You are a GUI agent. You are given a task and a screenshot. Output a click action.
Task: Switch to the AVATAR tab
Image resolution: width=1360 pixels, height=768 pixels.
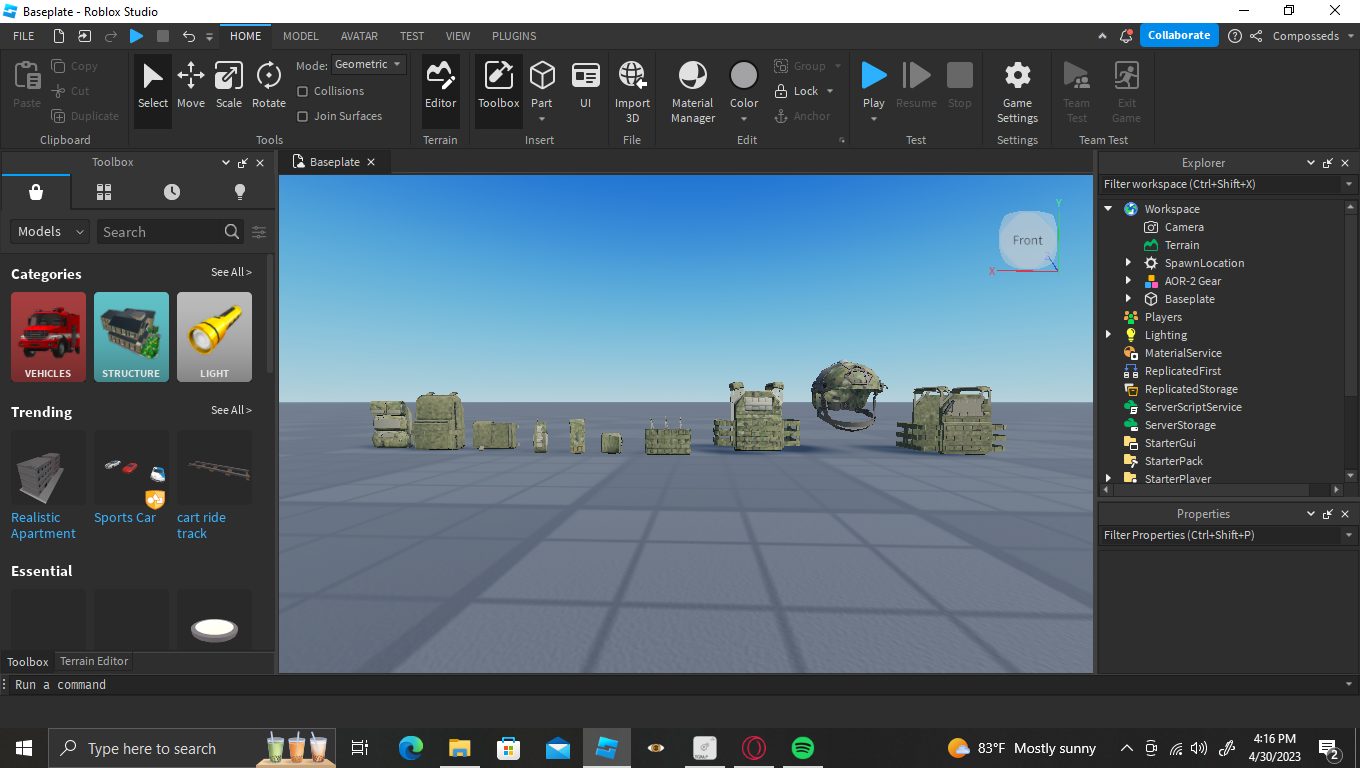click(359, 36)
